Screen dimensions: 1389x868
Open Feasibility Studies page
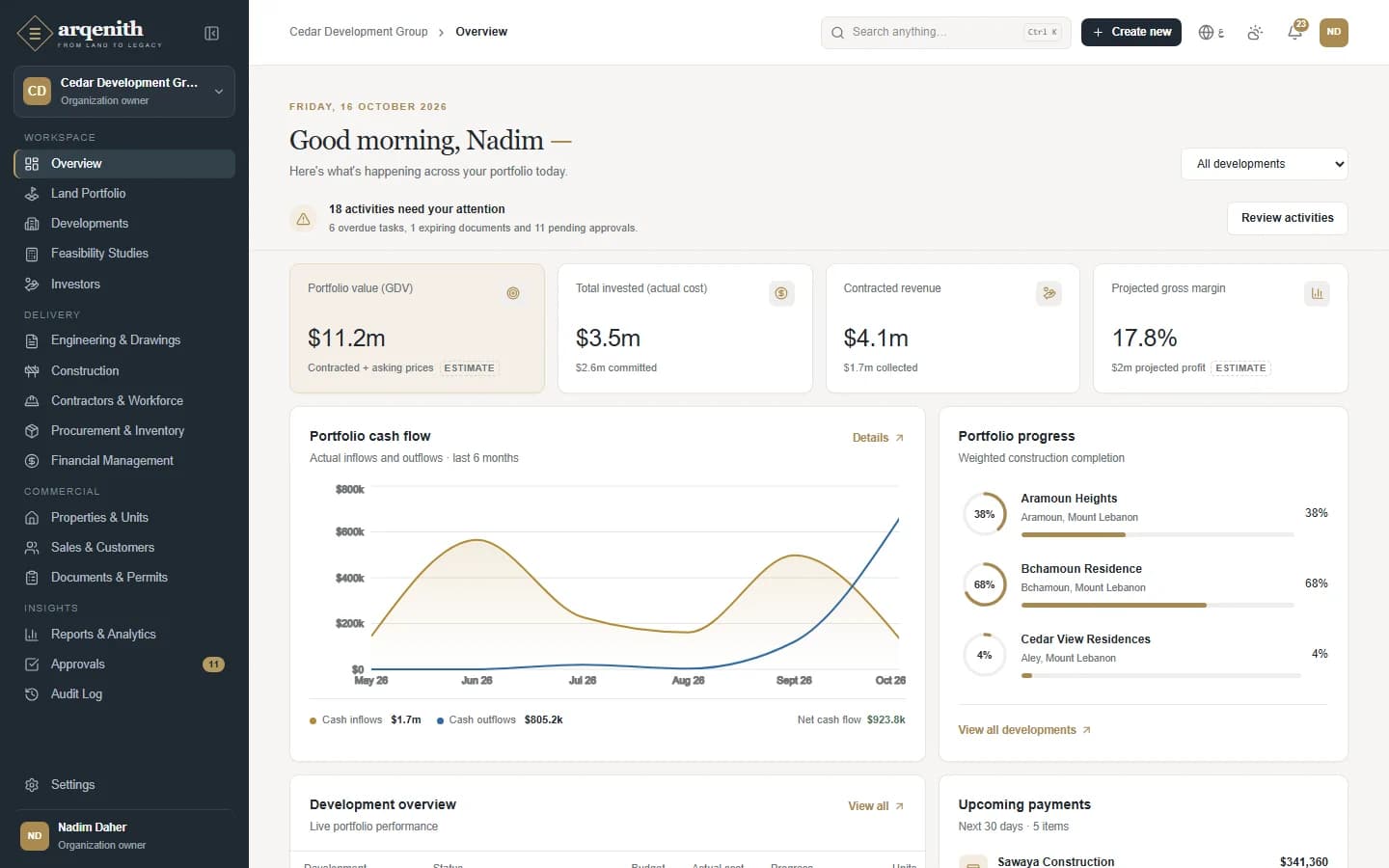point(124,254)
